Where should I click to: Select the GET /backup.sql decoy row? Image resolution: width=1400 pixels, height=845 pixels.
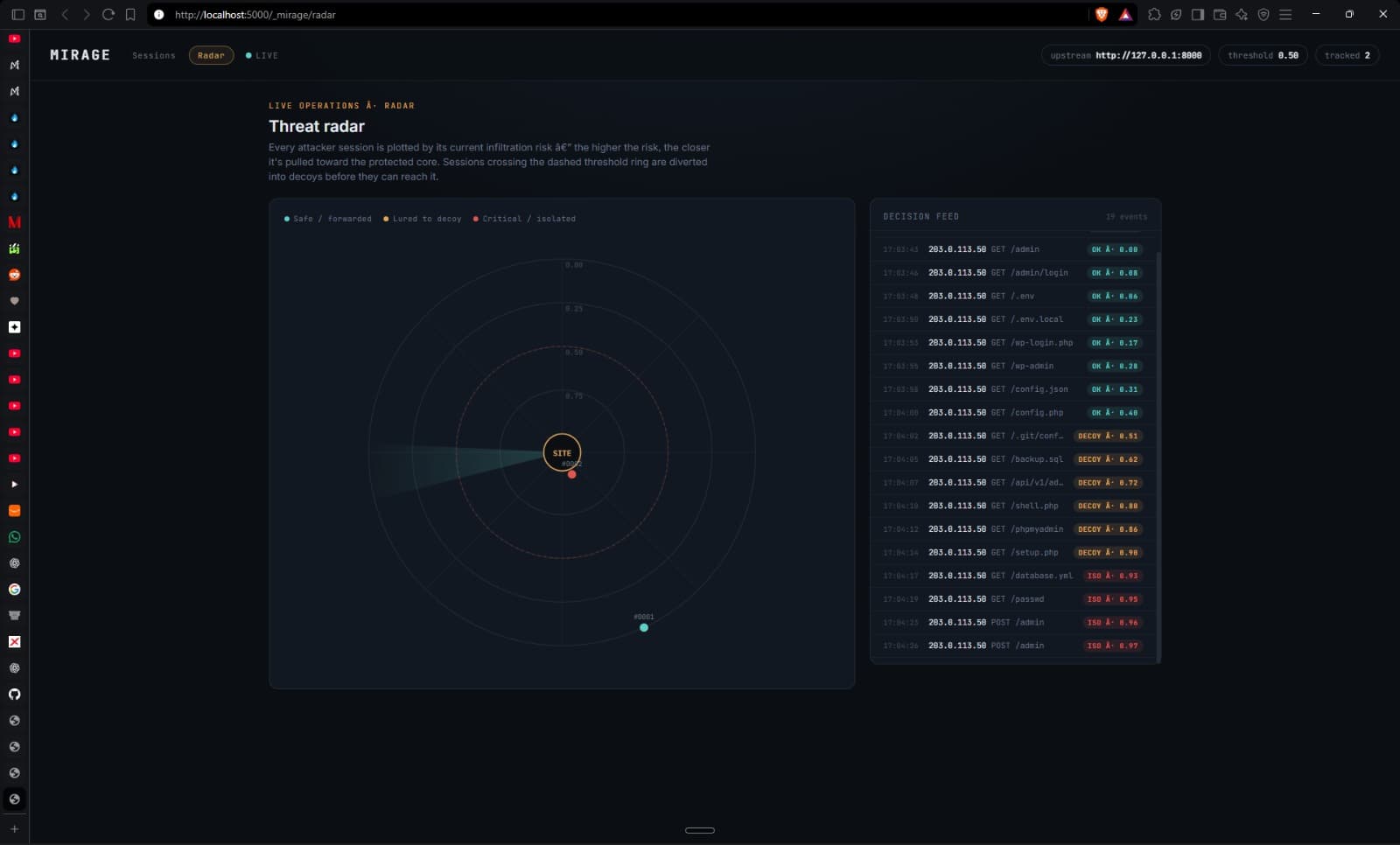pos(1013,459)
